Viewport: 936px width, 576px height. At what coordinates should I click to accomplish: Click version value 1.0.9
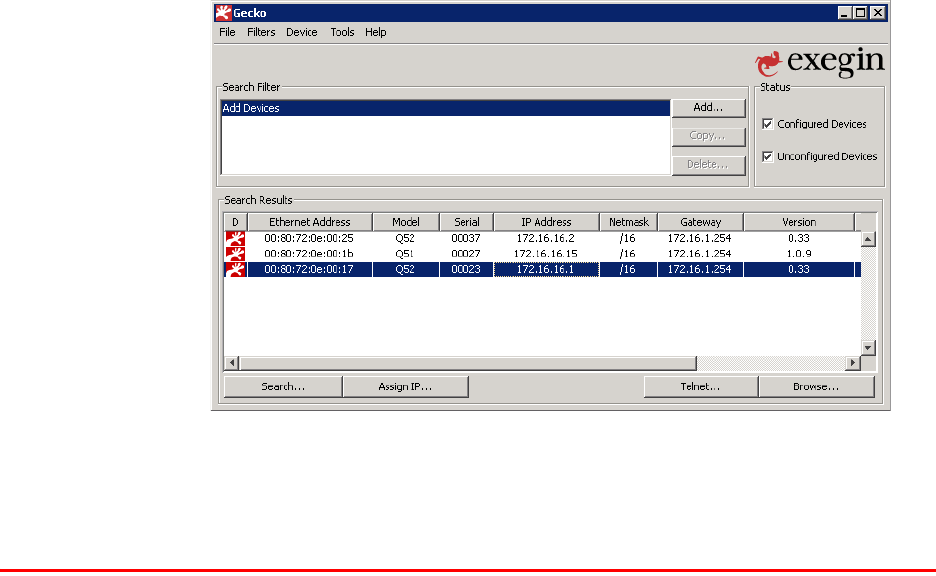[799, 254]
